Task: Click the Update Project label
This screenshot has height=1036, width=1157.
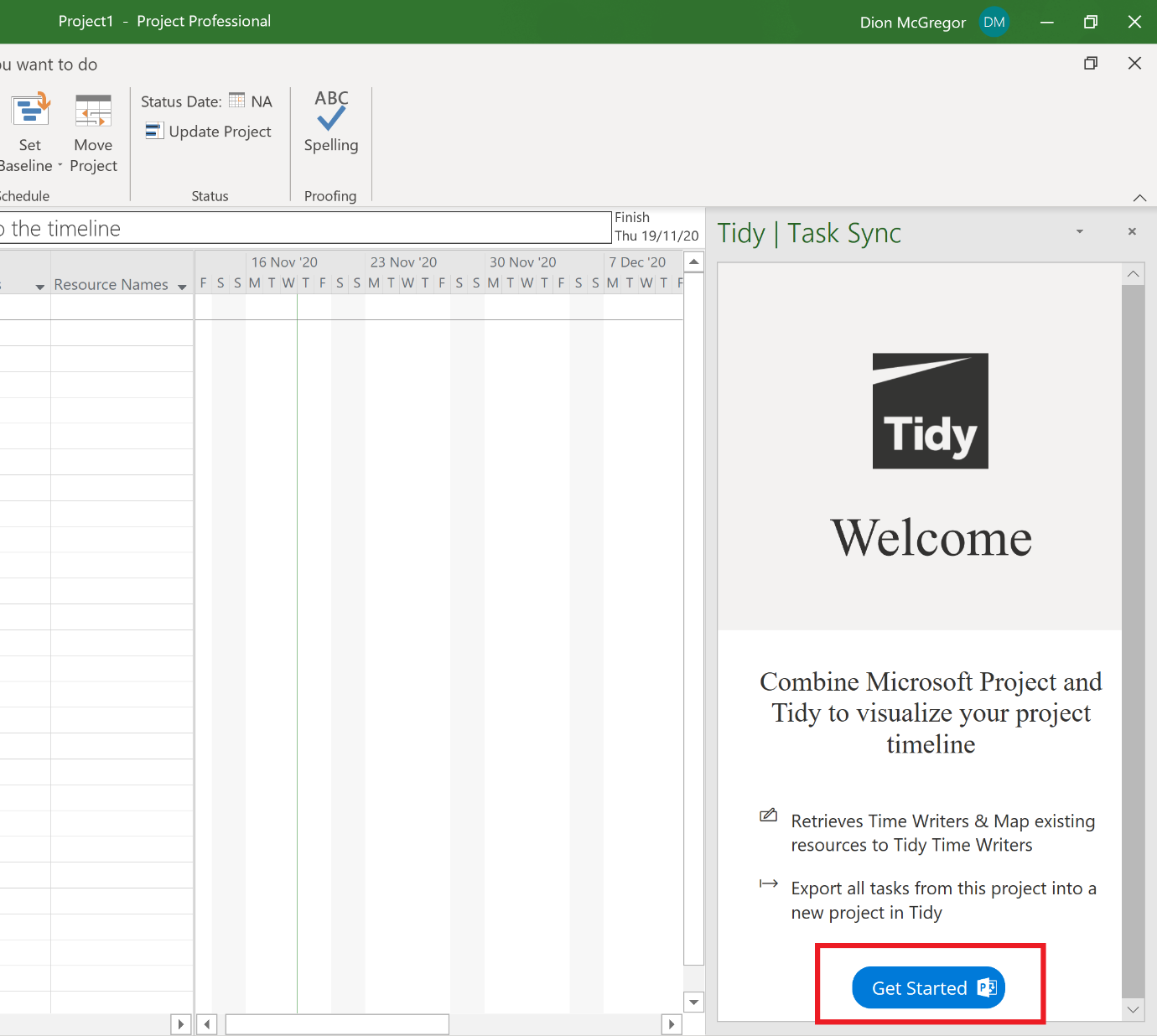Action: pos(219,132)
